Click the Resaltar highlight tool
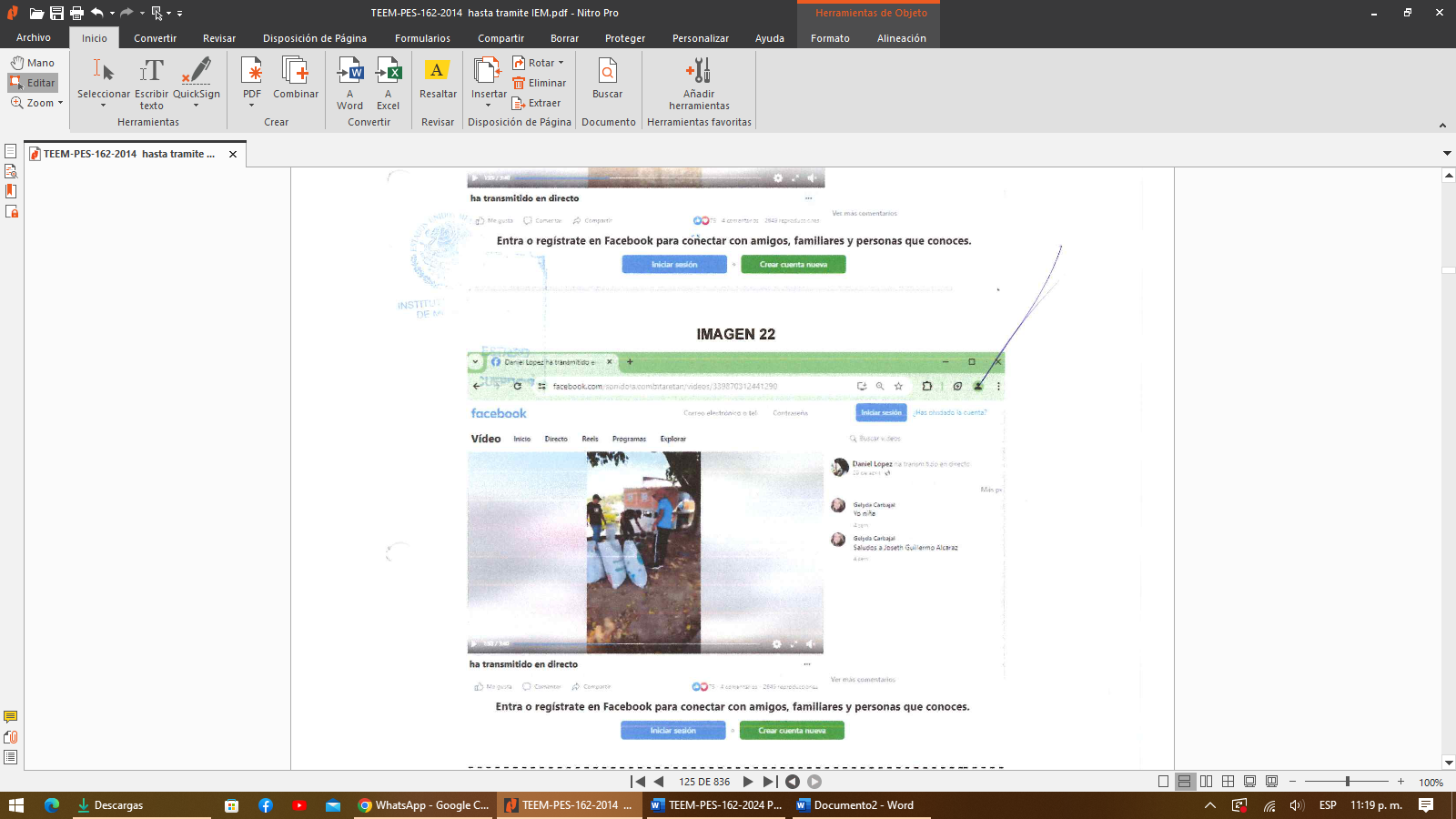This screenshot has width=1456, height=819. pyautogui.click(x=438, y=77)
